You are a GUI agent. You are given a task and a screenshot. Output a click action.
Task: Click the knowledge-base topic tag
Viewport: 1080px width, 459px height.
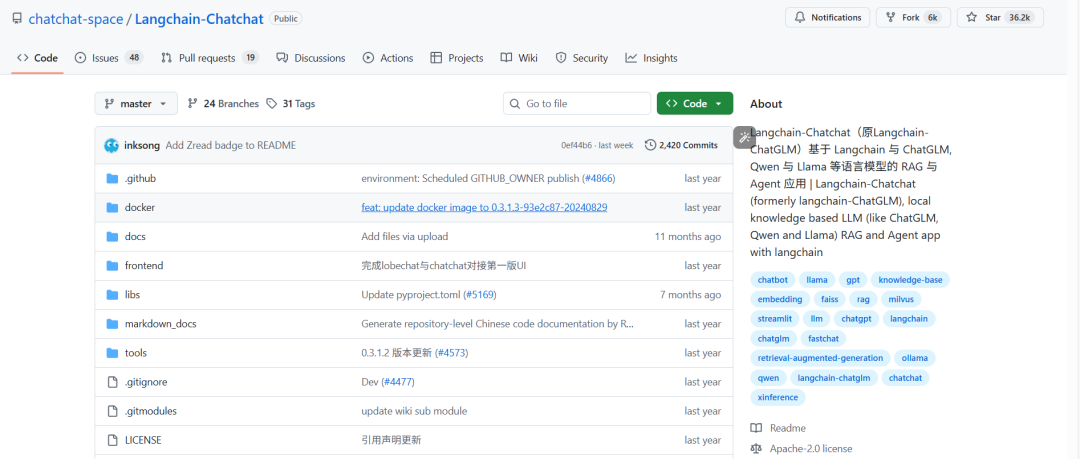point(911,280)
